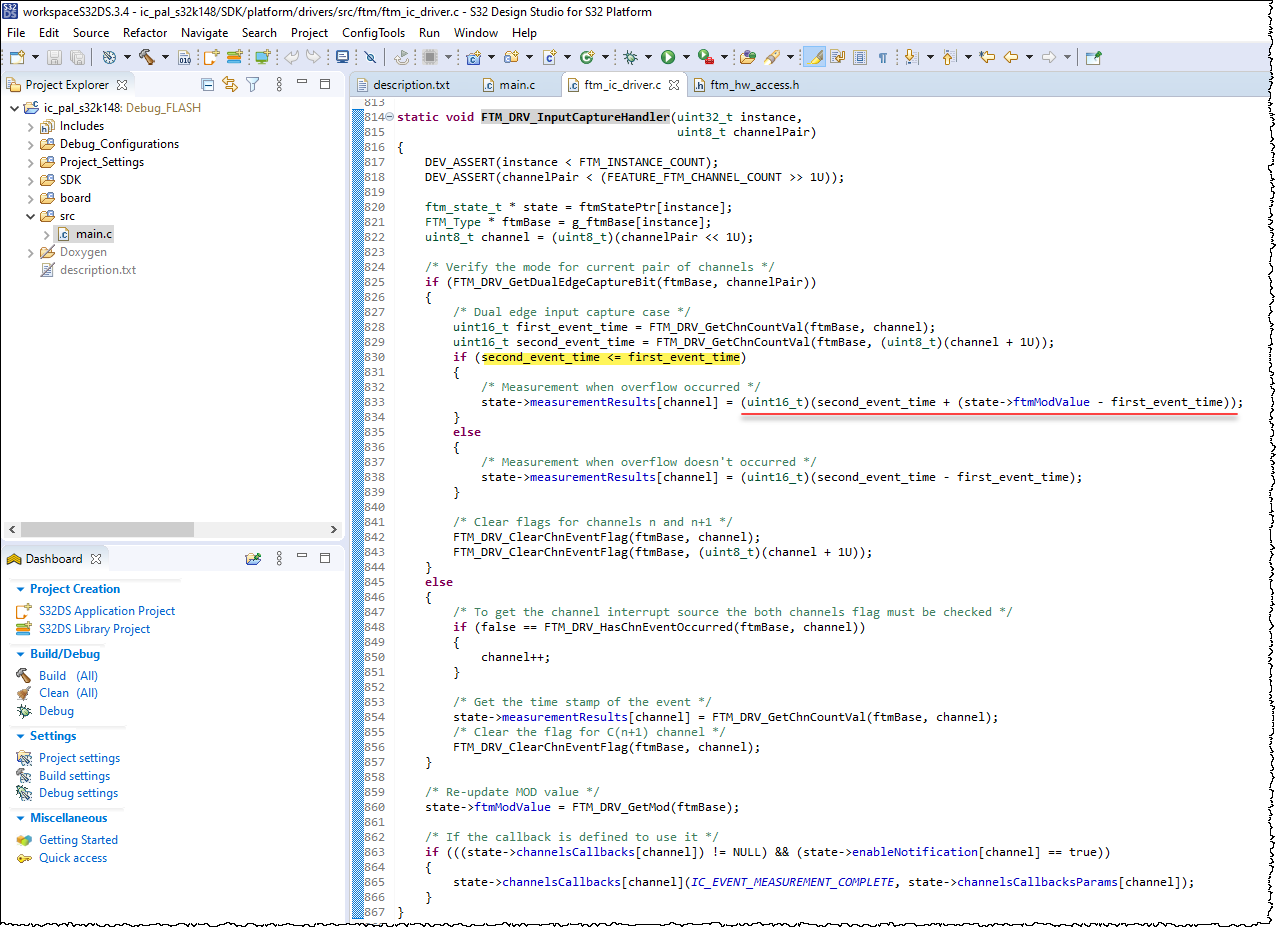Viewport: 1276px width, 930px height.
Task: Click Clean (All) link
Action: [x=68, y=693]
